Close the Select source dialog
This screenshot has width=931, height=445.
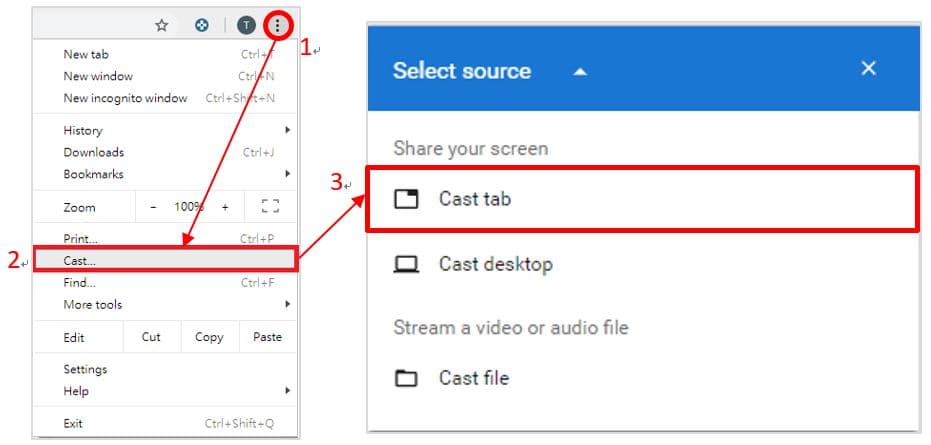click(869, 68)
